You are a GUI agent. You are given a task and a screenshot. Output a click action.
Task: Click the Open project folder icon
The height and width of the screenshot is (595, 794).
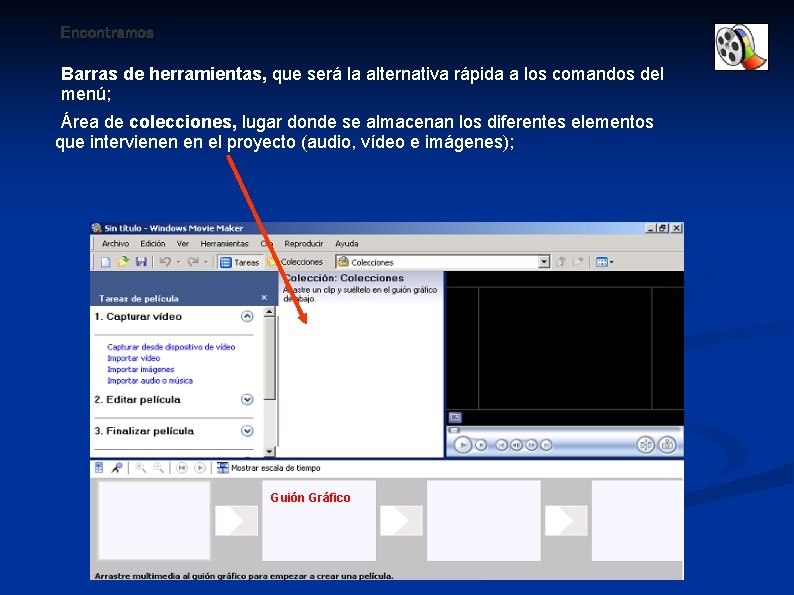[123, 262]
